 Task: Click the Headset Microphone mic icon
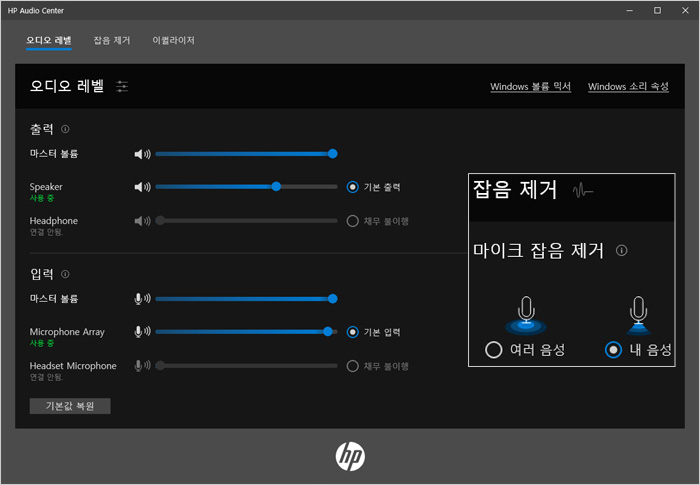click(x=142, y=365)
